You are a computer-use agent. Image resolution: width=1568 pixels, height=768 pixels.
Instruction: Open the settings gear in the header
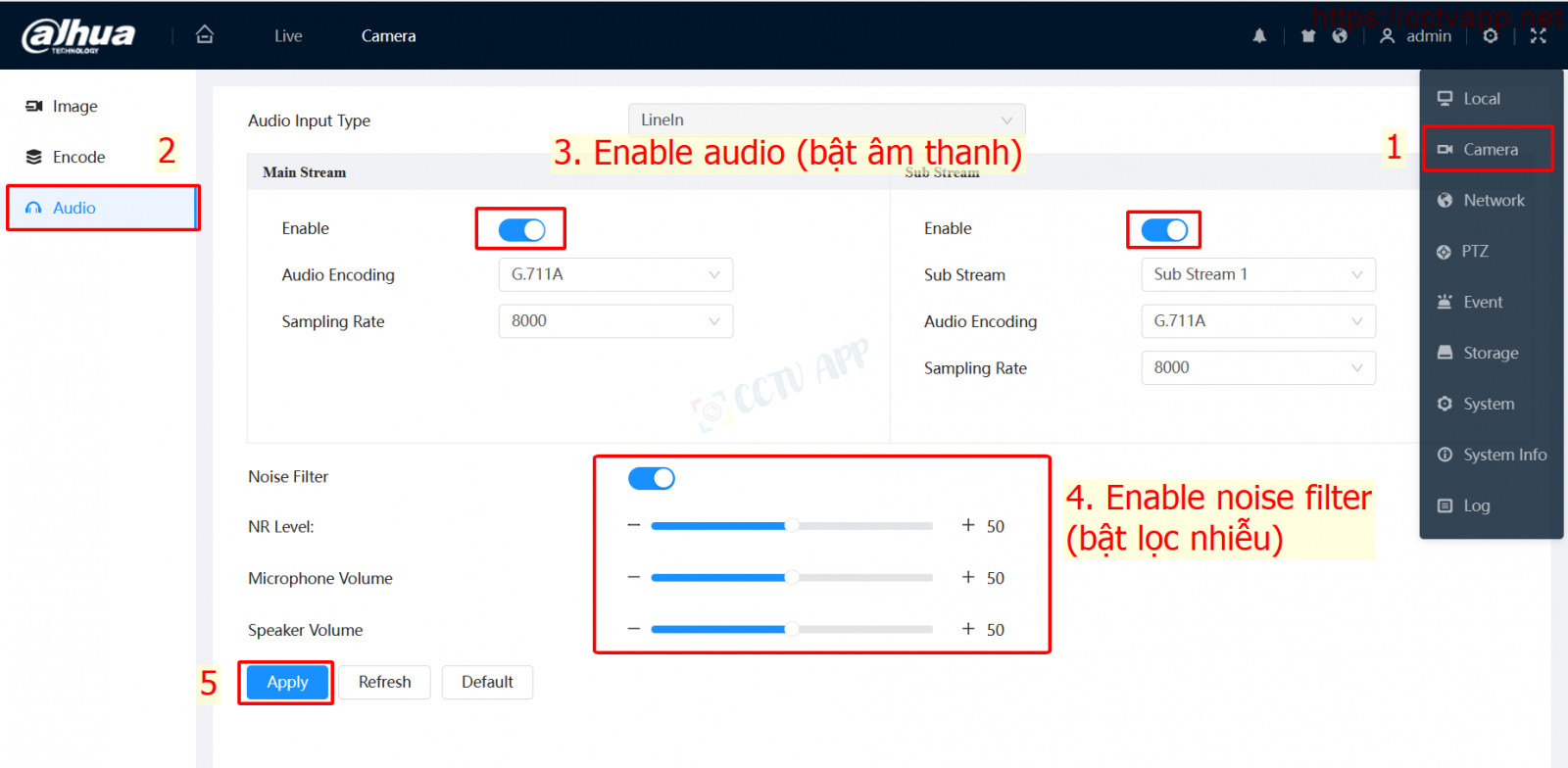pos(1491,36)
